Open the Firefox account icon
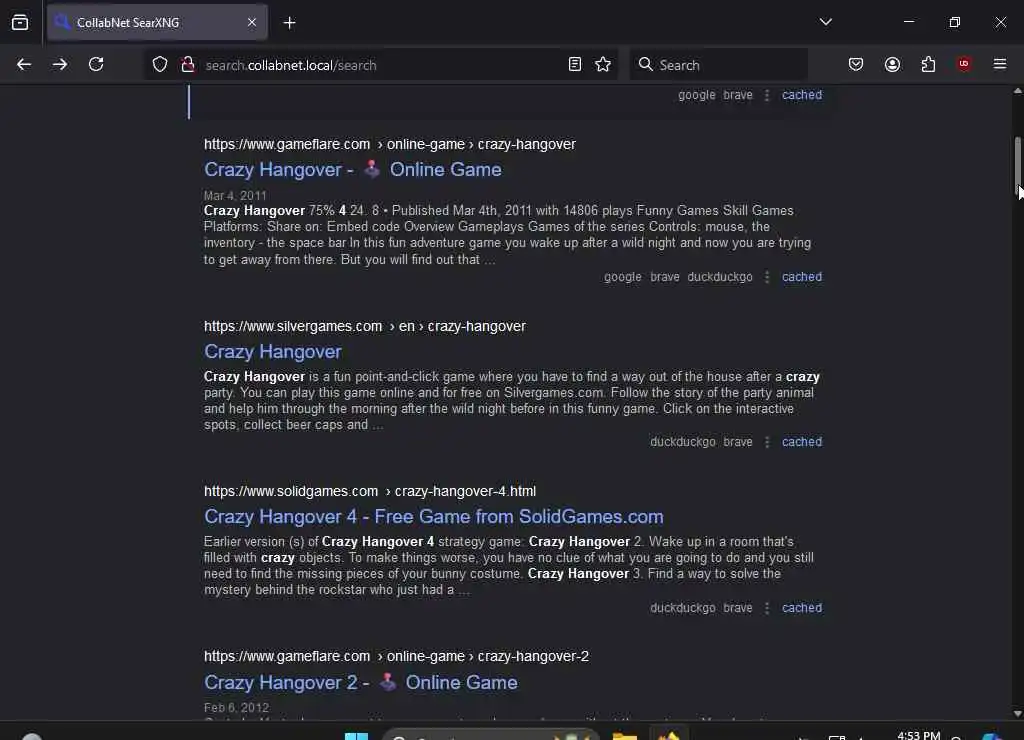 point(892,64)
